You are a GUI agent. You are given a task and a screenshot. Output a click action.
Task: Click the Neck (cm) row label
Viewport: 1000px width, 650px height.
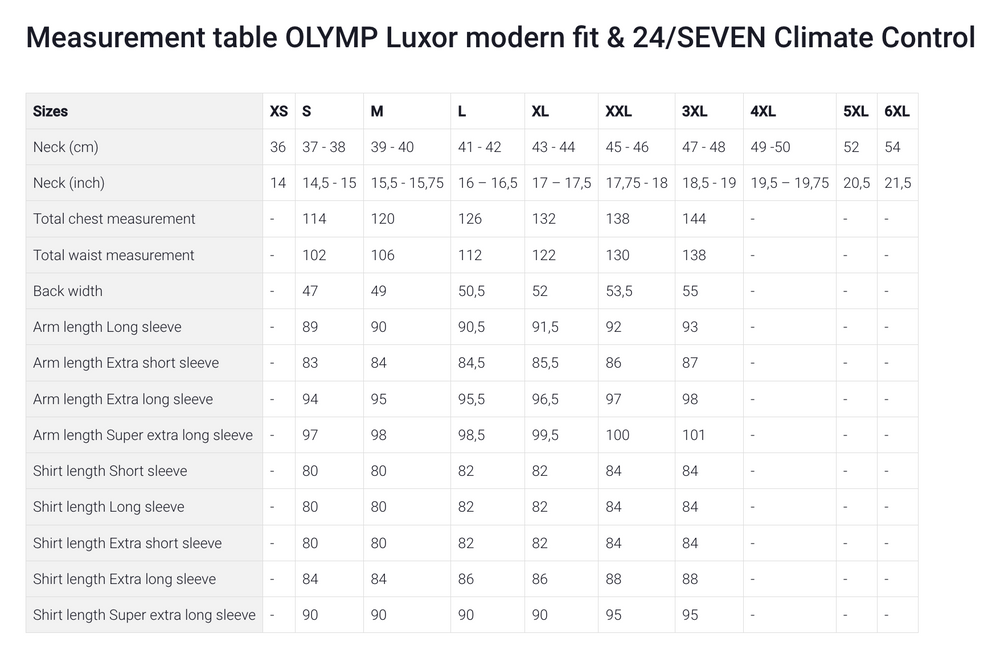click(66, 147)
